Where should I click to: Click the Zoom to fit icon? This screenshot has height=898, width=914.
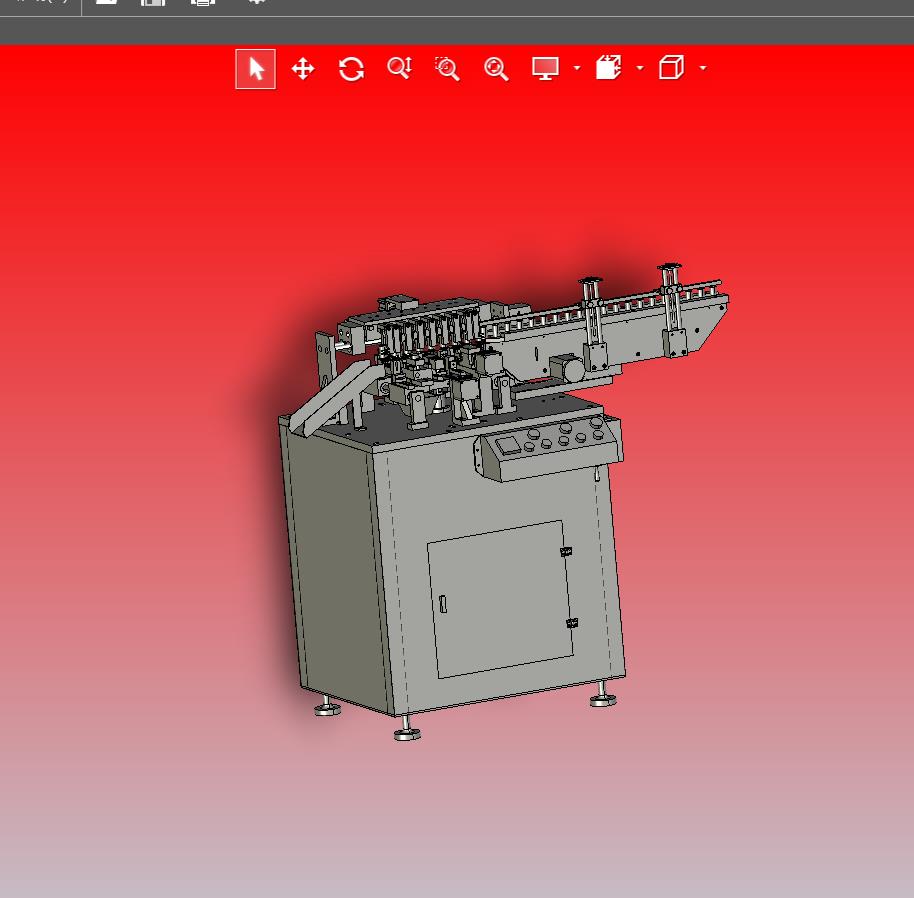point(496,69)
